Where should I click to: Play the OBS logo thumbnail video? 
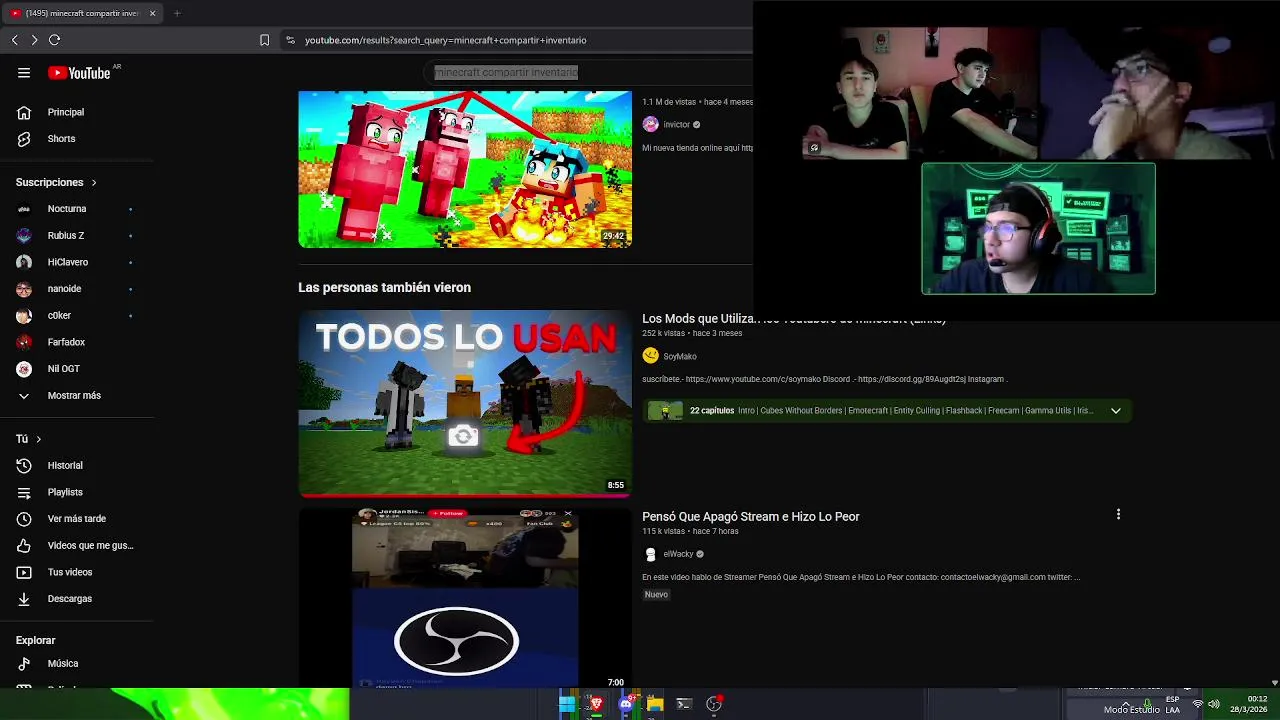(x=465, y=598)
